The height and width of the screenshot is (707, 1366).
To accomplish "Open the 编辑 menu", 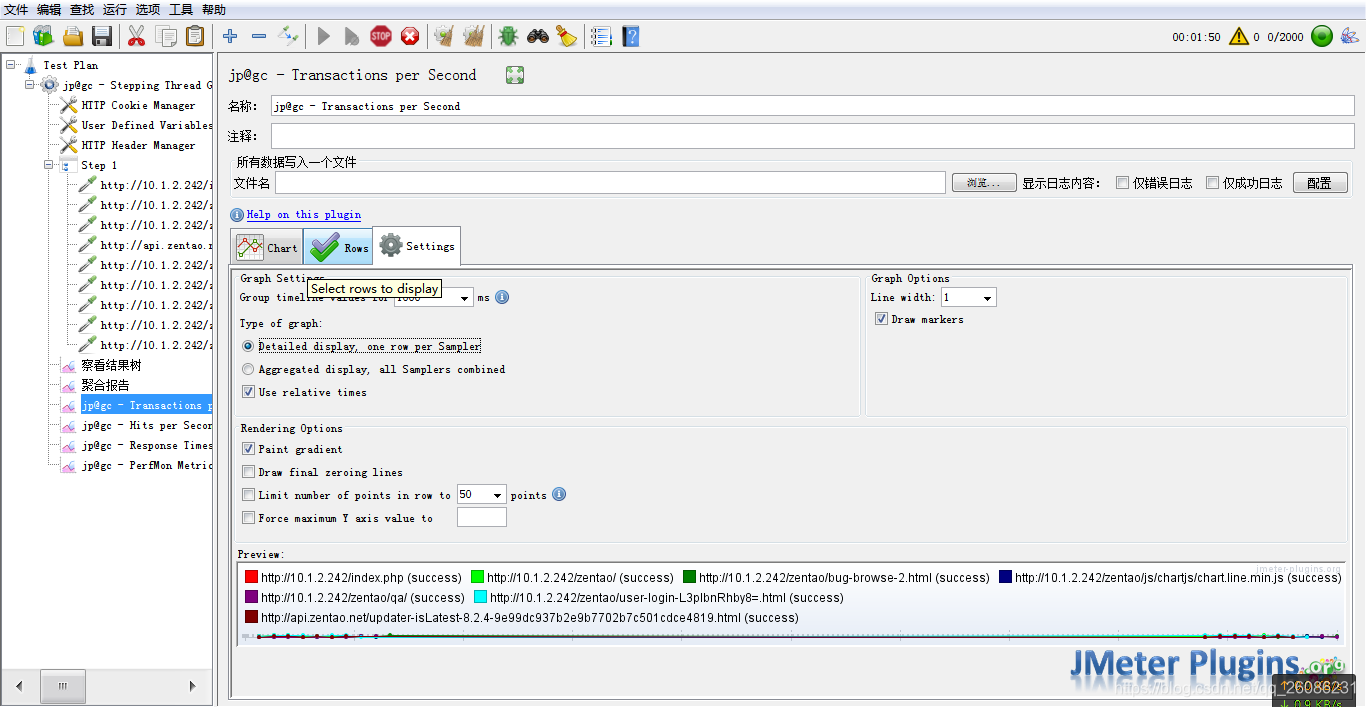I will (x=49, y=9).
